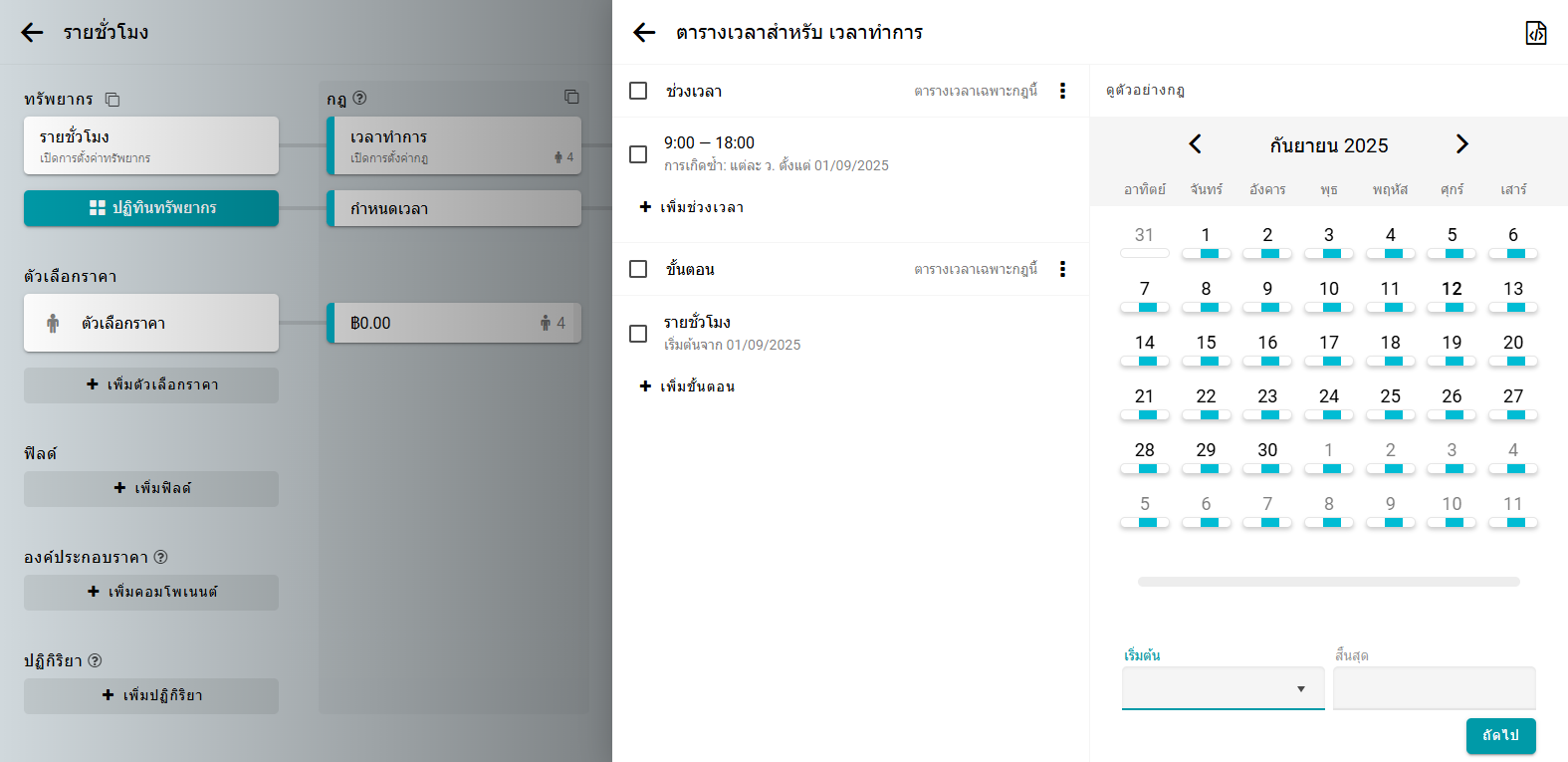Viewport: 1568px width, 762px height.
Task: Click เพิ่มช่วงเวลา to add a time range
Action: click(692, 207)
